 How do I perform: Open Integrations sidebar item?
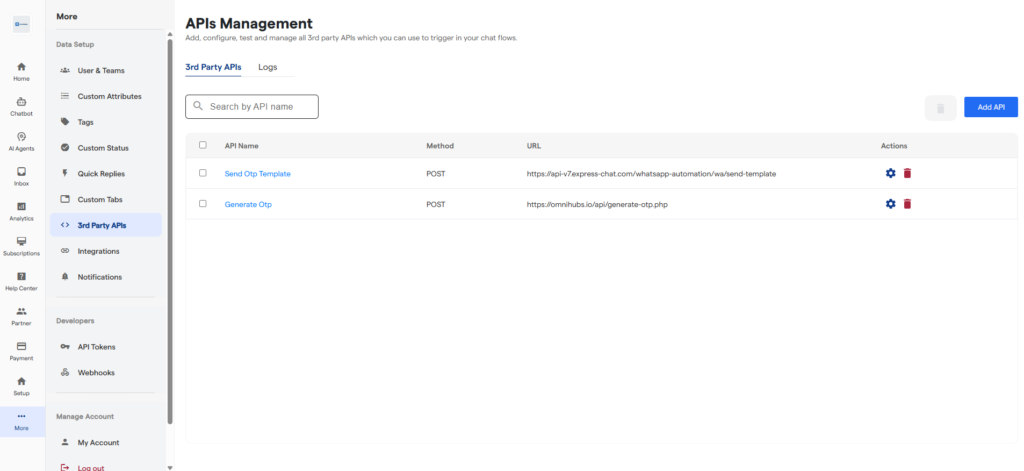click(106, 251)
